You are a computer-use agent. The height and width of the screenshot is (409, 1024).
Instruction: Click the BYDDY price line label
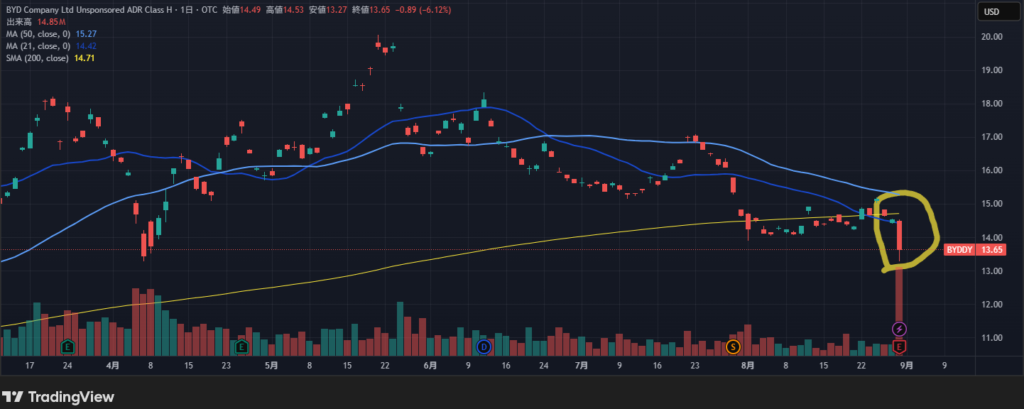point(959,250)
